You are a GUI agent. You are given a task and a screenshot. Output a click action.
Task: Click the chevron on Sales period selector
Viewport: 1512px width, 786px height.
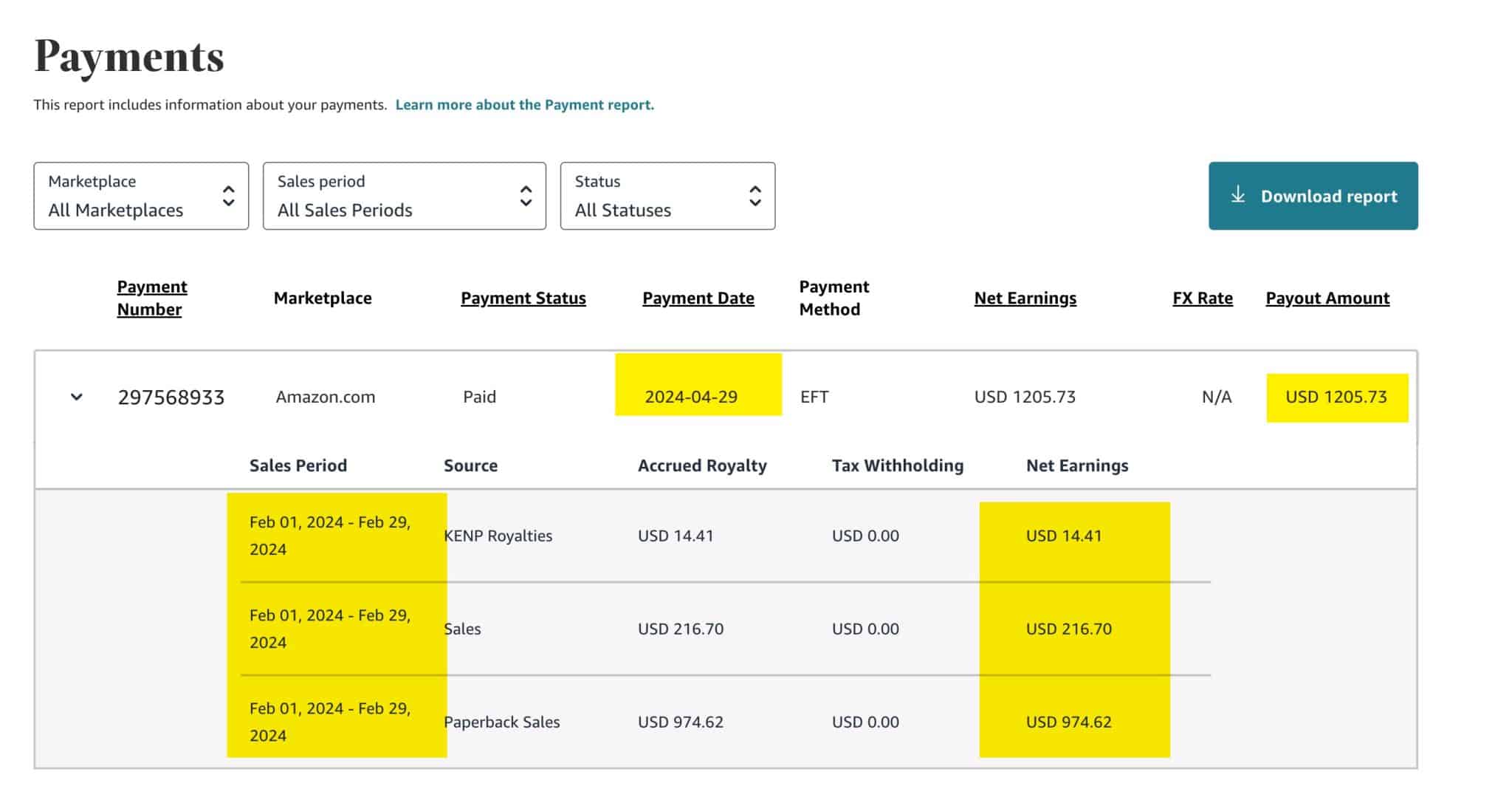click(525, 196)
